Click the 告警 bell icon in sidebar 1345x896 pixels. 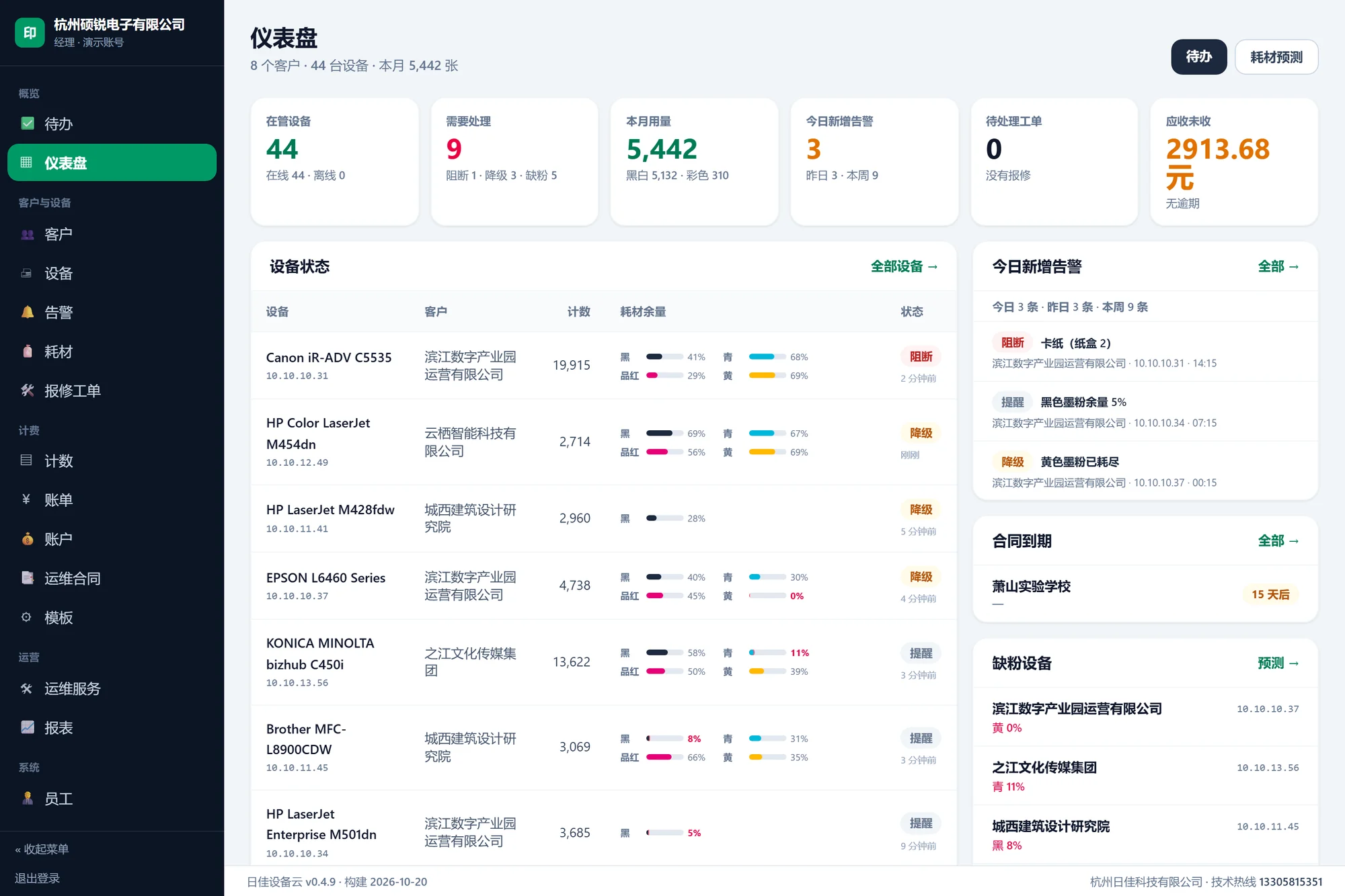click(28, 313)
